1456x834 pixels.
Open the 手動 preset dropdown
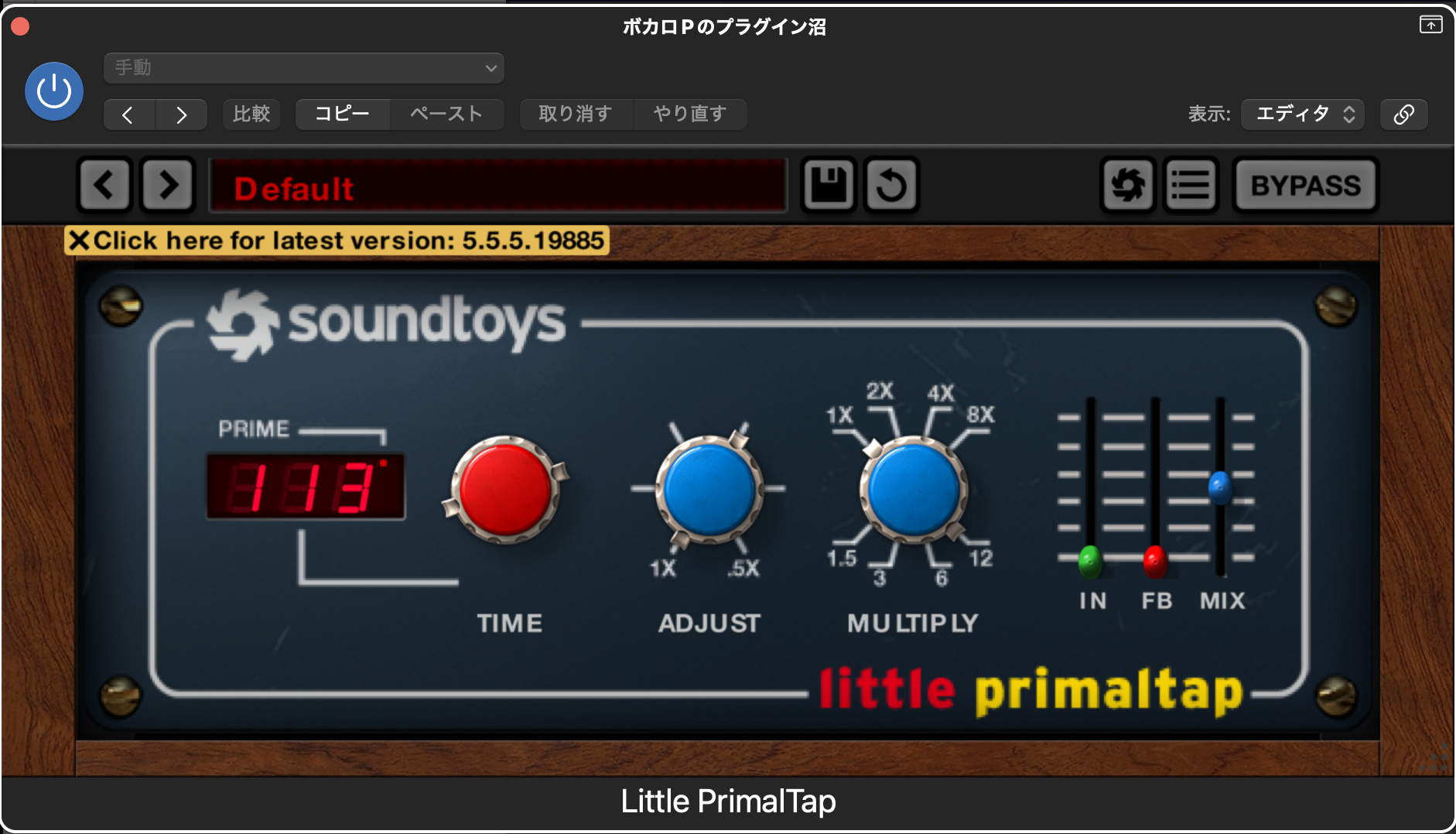pos(304,68)
